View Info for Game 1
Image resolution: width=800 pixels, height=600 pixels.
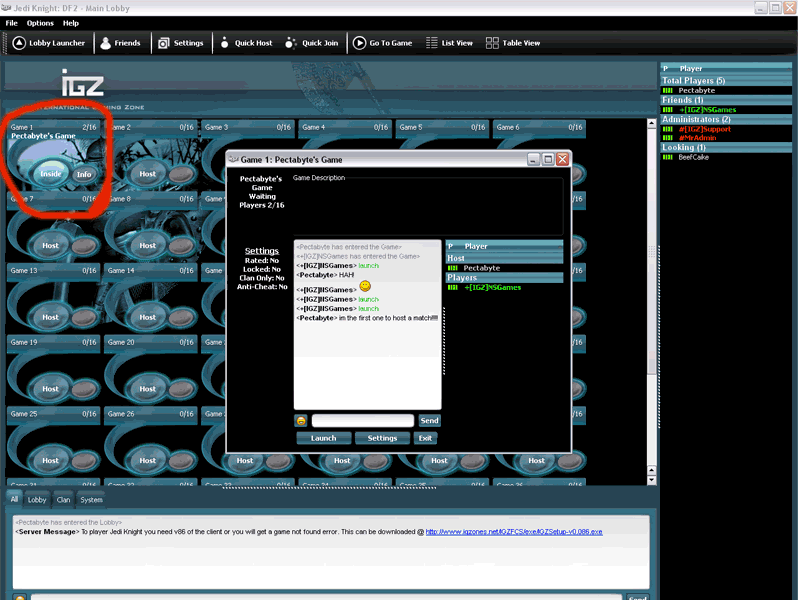click(84, 174)
